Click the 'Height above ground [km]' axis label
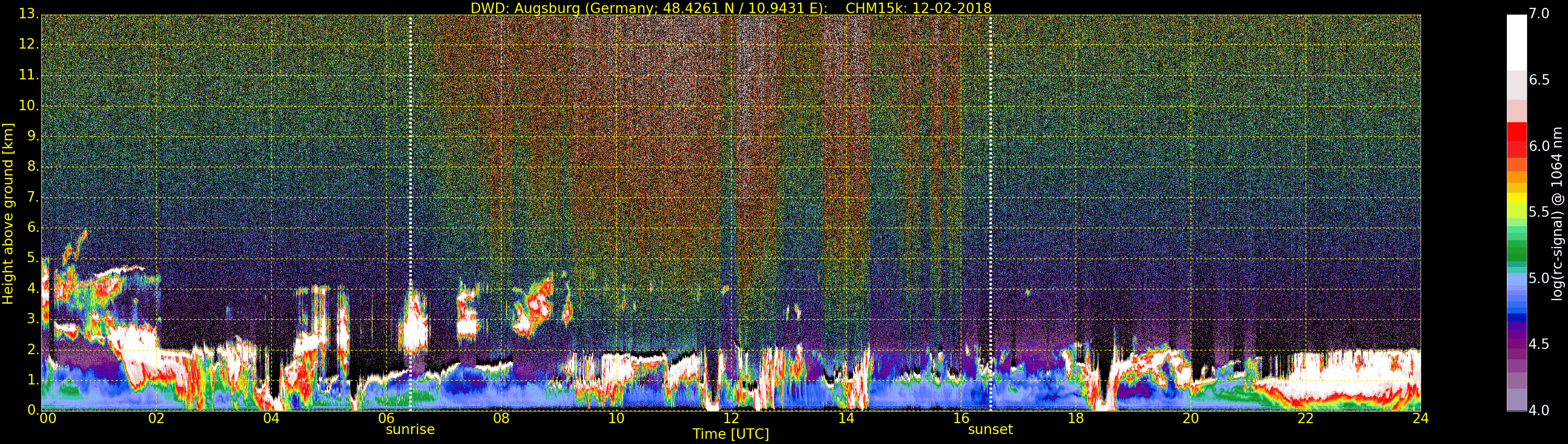Viewport: 1568px width, 444px height. coord(8,214)
